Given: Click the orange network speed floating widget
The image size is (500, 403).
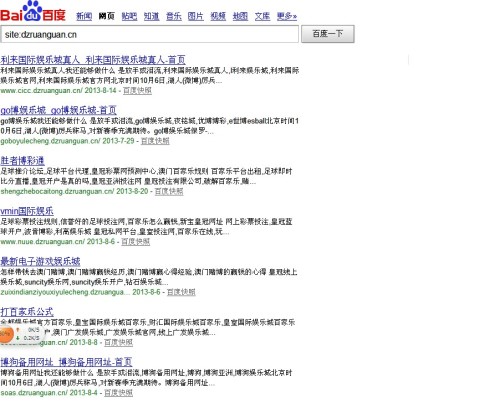Looking at the screenshot, I should click(21, 334).
